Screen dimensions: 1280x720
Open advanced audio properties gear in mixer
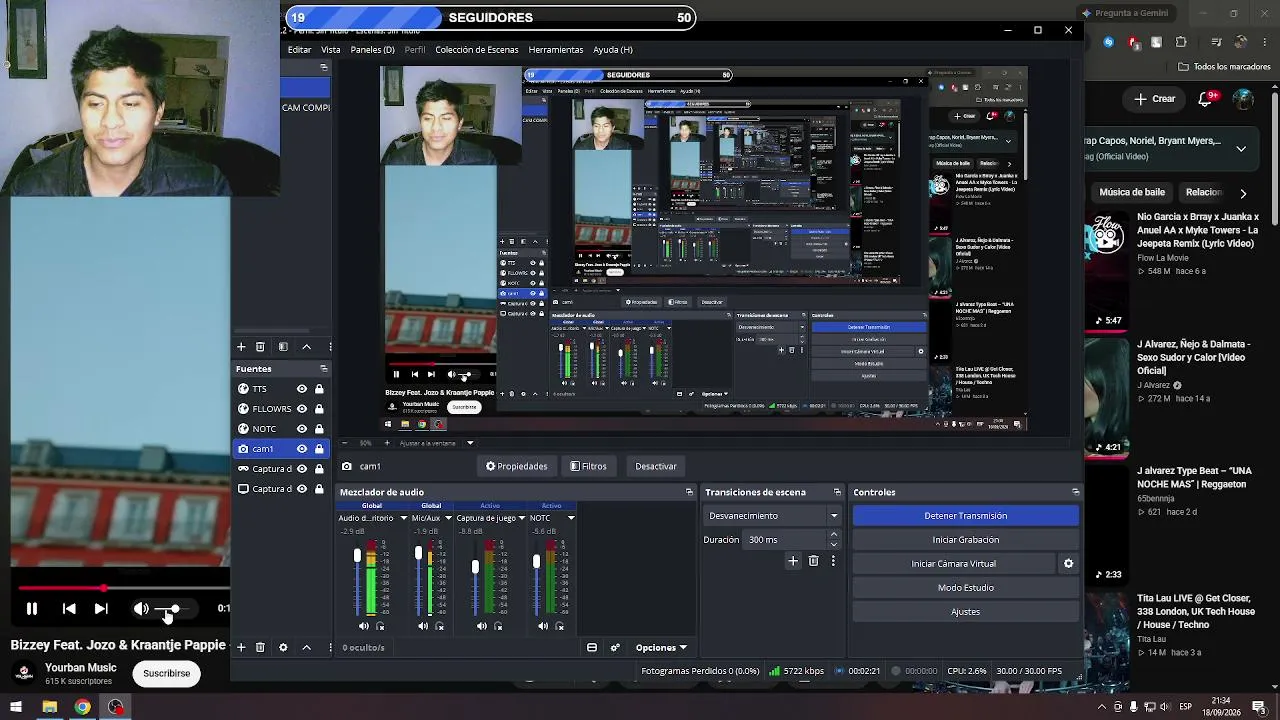tap(615, 647)
